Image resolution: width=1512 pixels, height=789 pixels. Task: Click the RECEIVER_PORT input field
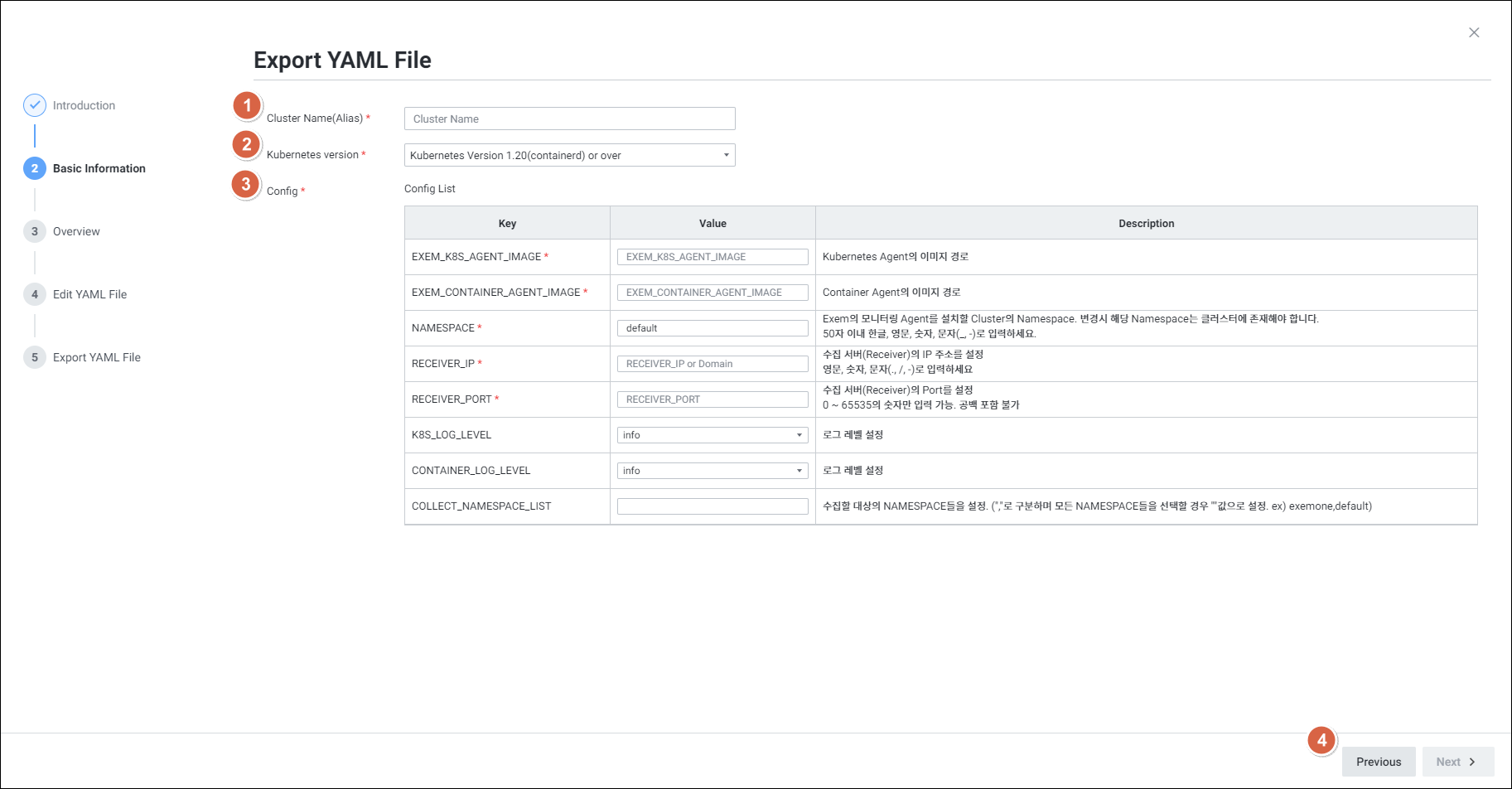pyautogui.click(x=713, y=399)
